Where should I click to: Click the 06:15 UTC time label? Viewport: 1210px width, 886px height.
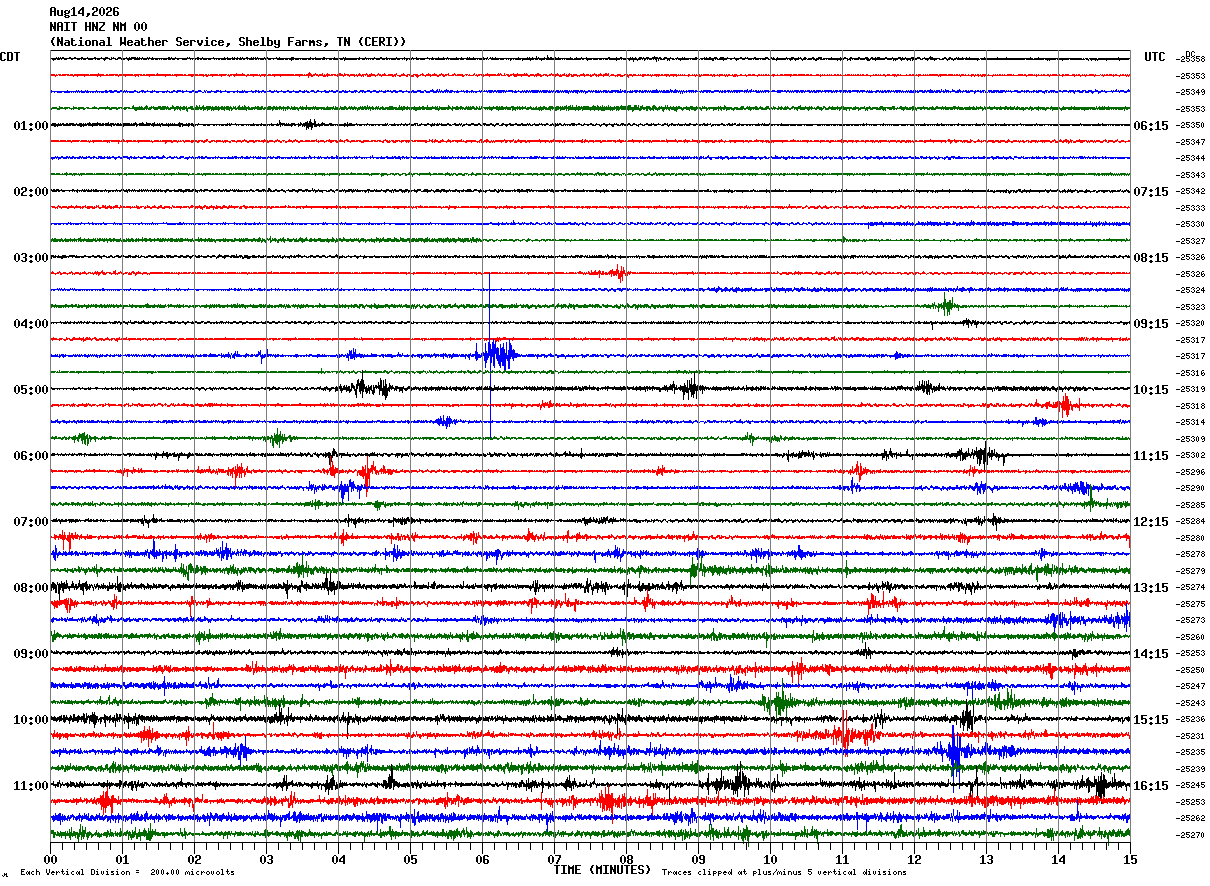point(1151,126)
